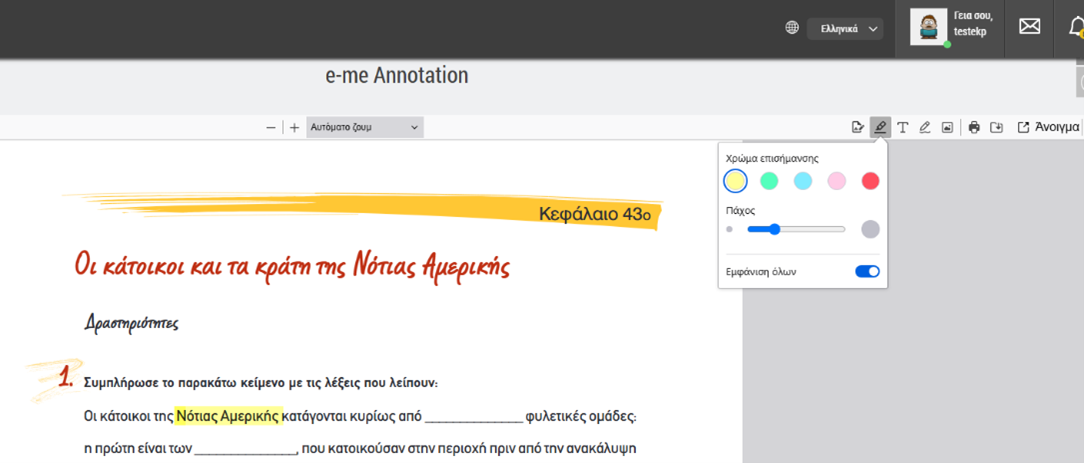The height and width of the screenshot is (463, 1084).
Task: Toggle the Εμφάνιση όλων switch
Action: (x=867, y=272)
